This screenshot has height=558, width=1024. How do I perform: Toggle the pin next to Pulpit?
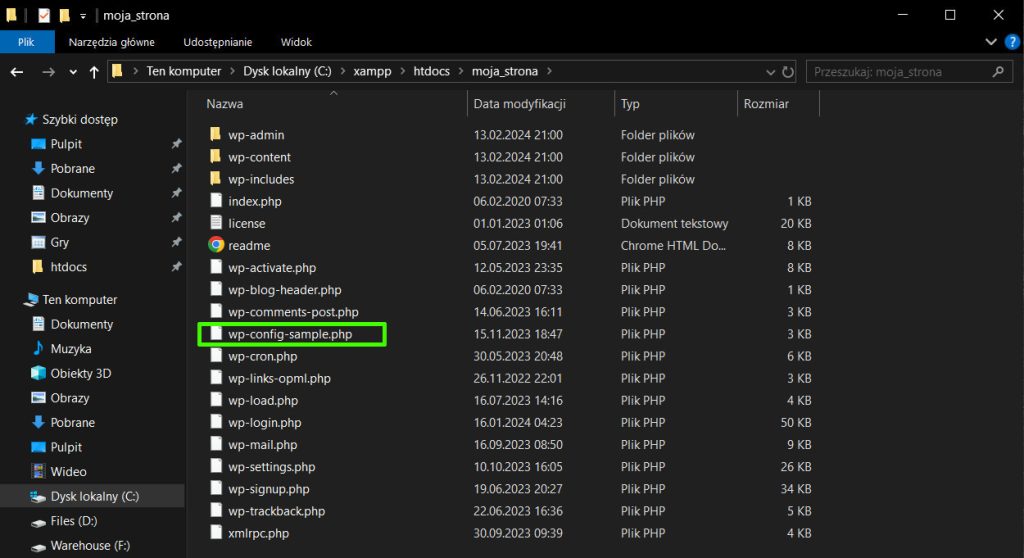pyautogui.click(x=176, y=144)
